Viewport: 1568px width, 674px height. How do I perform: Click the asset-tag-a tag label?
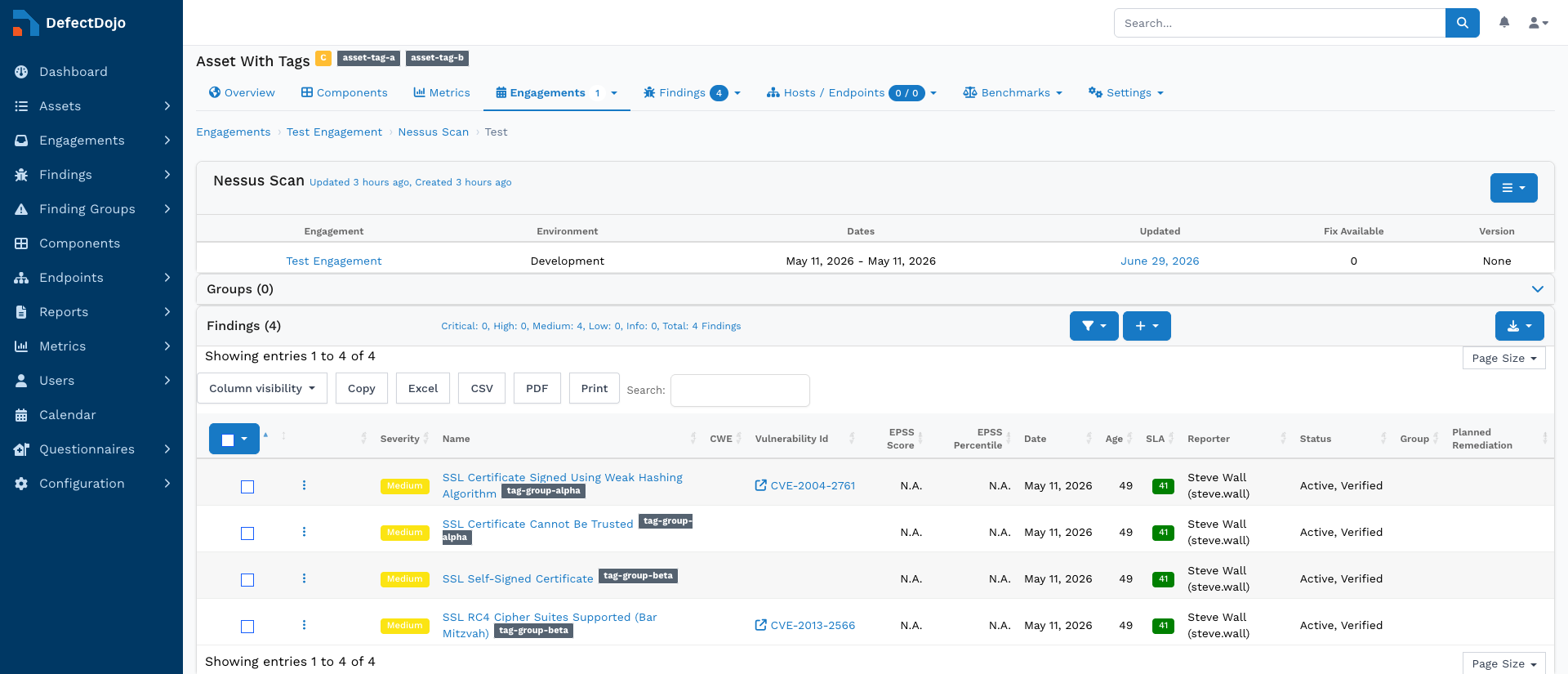tap(368, 58)
